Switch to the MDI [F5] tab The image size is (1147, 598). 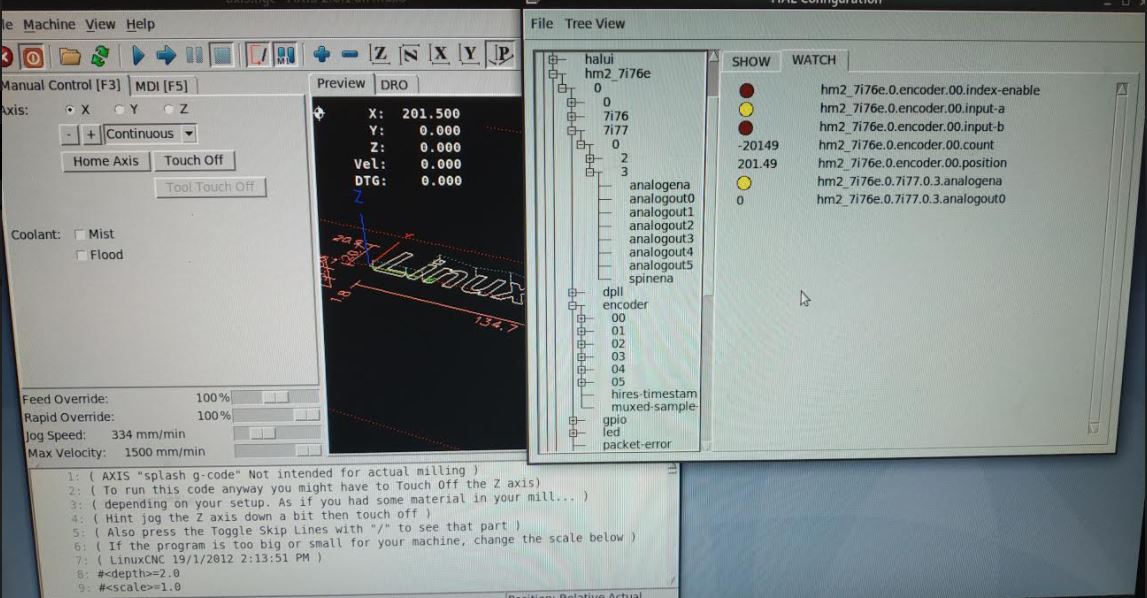click(x=162, y=86)
